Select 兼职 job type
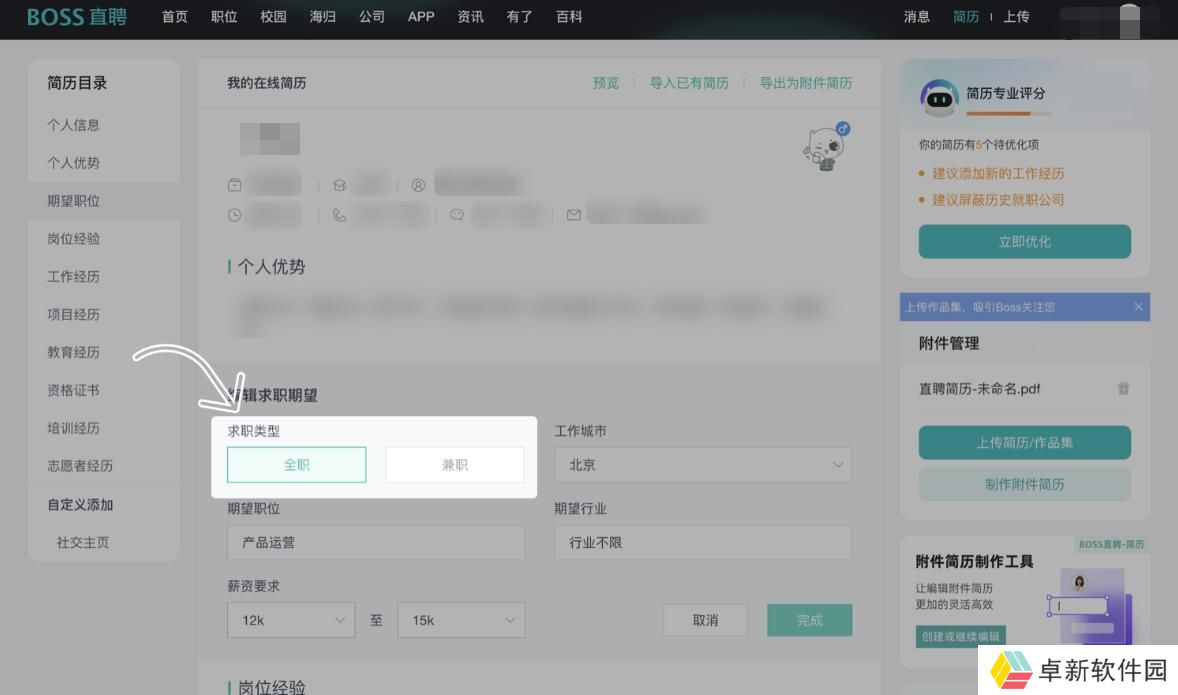 [455, 464]
